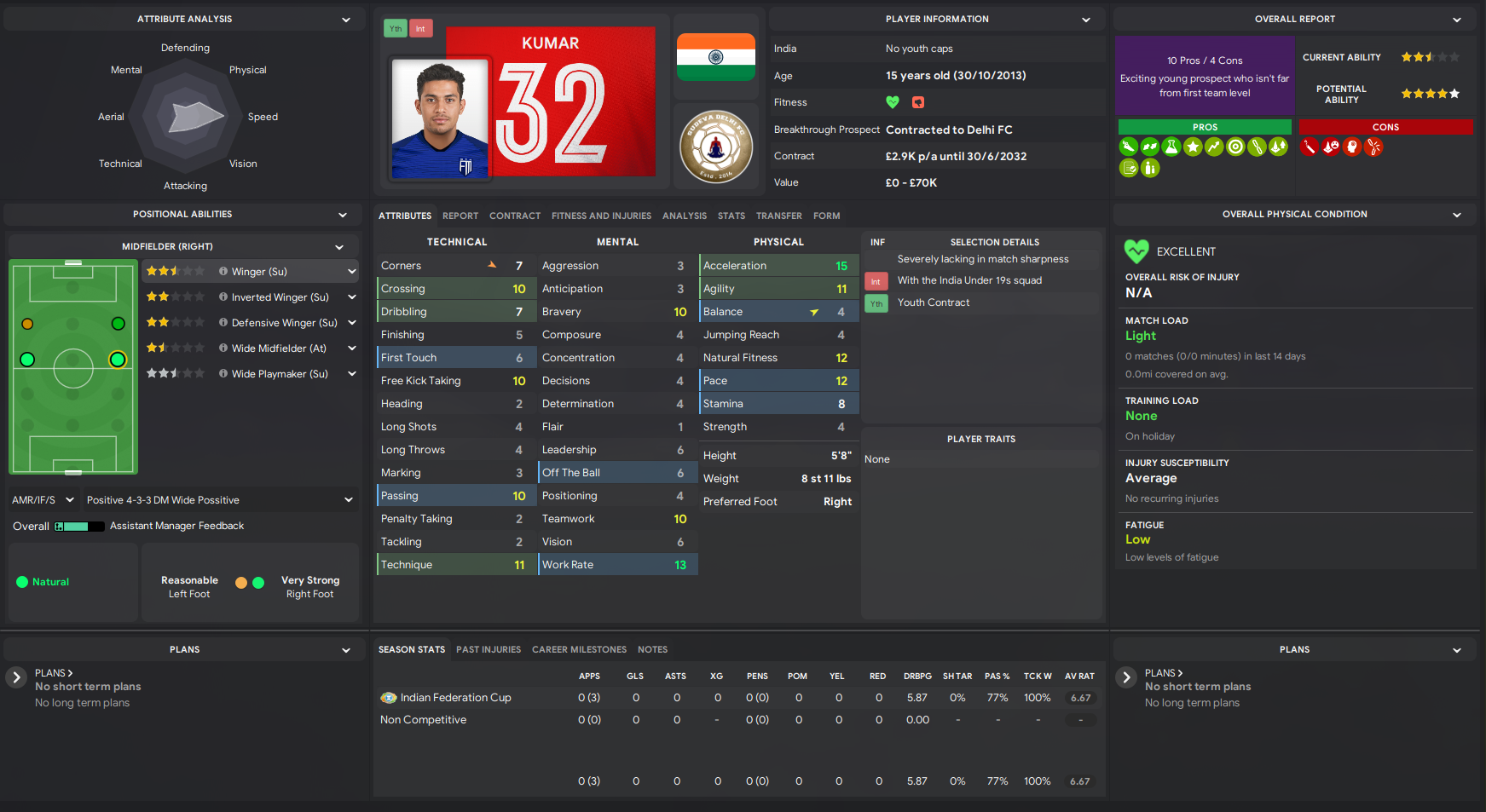Click the red injury icon beside Fitness
The width and height of the screenshot is (1486, 812).
(x=918, y=102)
